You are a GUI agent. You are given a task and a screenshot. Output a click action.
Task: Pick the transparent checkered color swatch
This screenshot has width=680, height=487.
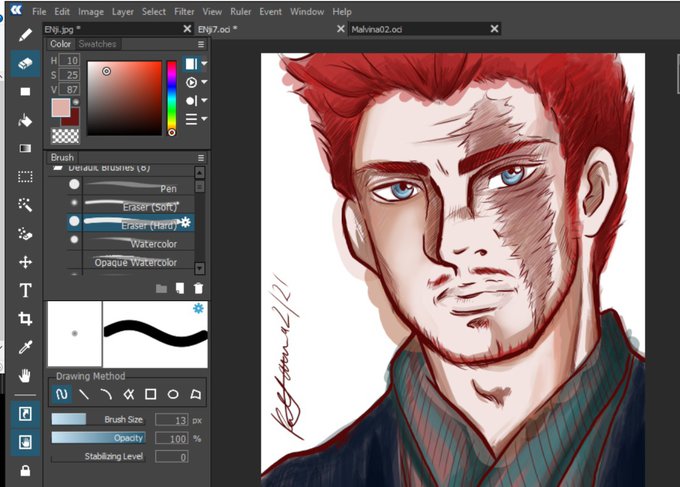point(65,136)
